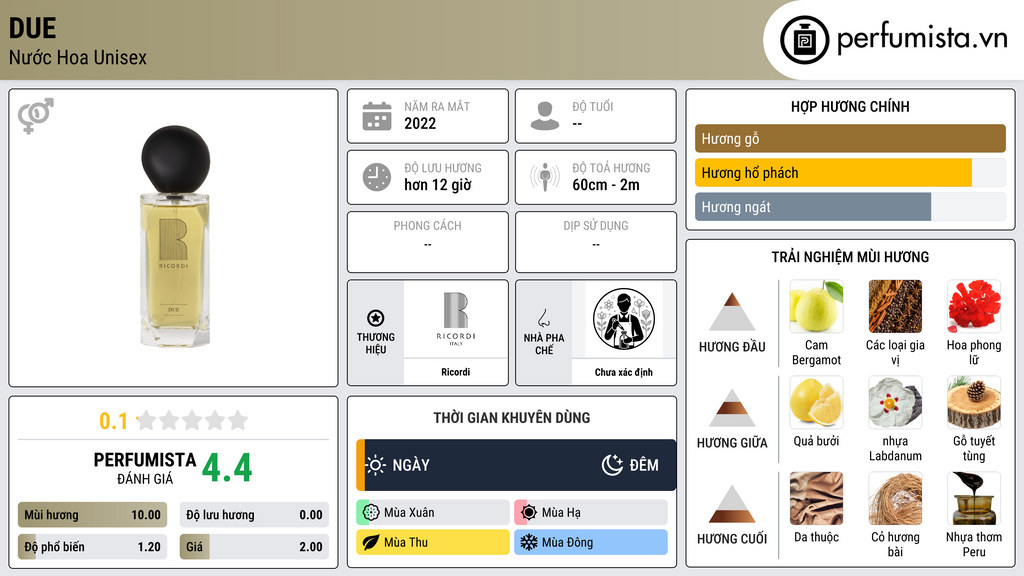This screenshot has height=576, width=1024.
Task: Click the calendar icon beside Năm ra mắt
Action: [x=377, y=116]
